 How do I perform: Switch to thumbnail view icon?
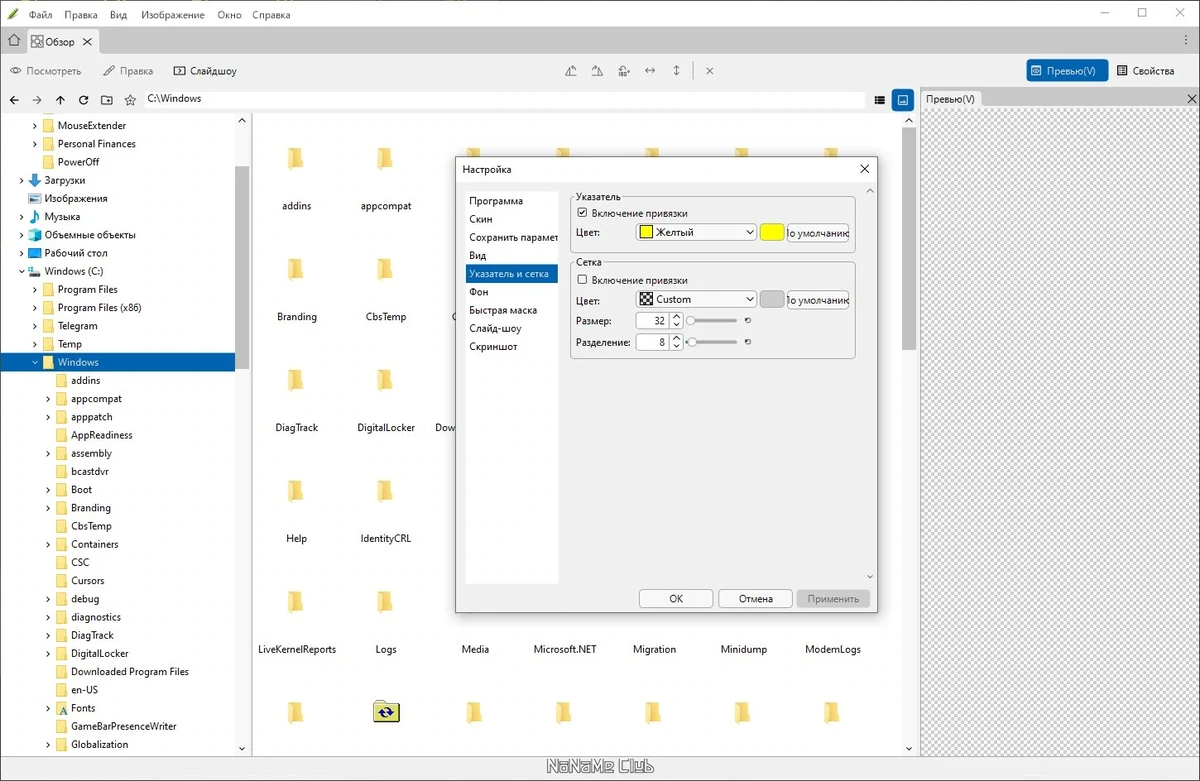(903, 100)
